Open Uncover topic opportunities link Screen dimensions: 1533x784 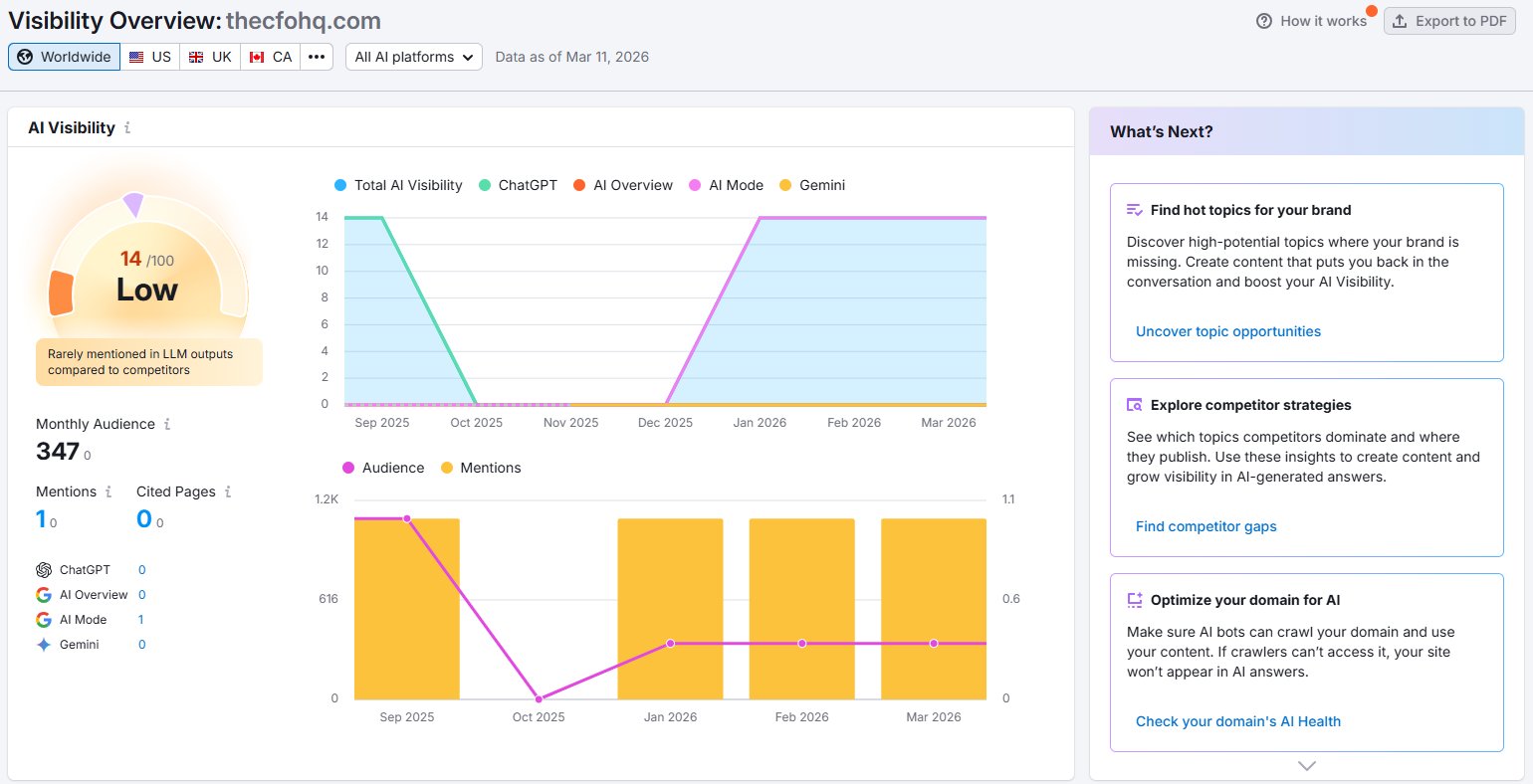(1228, 331)
